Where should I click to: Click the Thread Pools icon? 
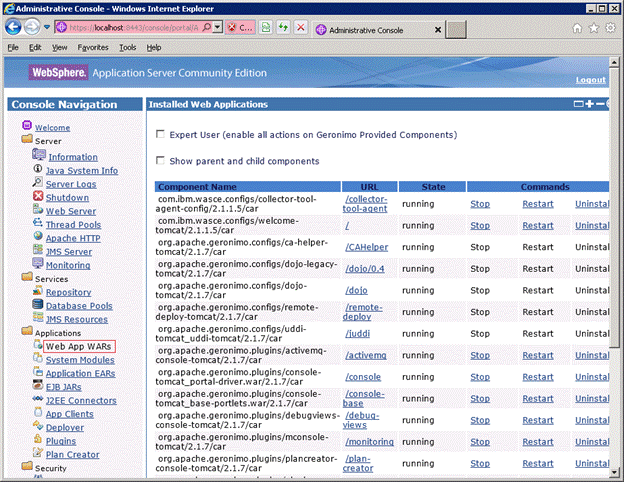pyautogui.click(x=38, y=222)
